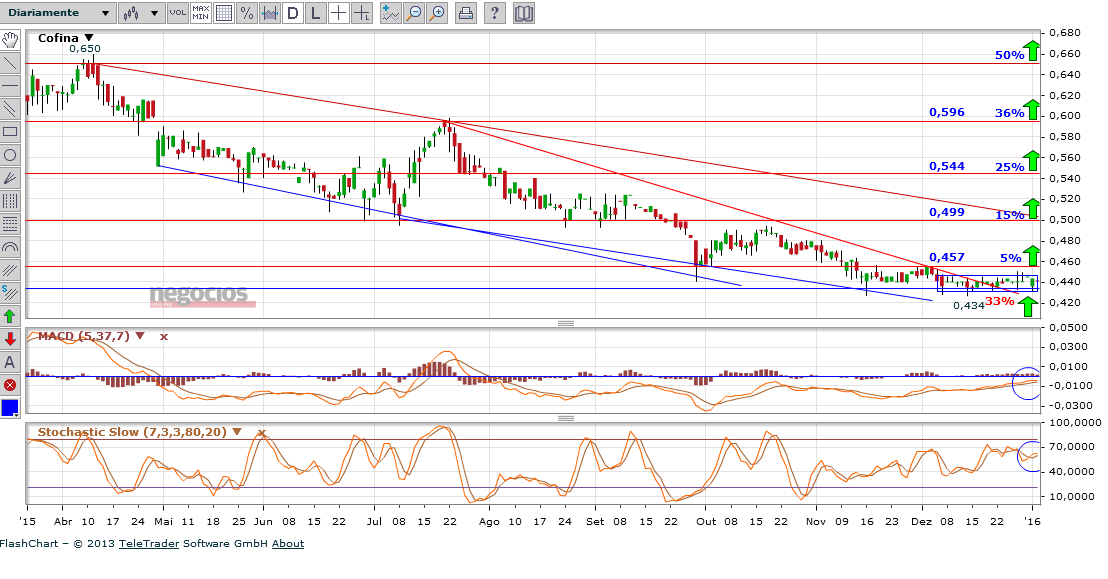Toggle MAX/MIN markers on chart

[200, 13]
